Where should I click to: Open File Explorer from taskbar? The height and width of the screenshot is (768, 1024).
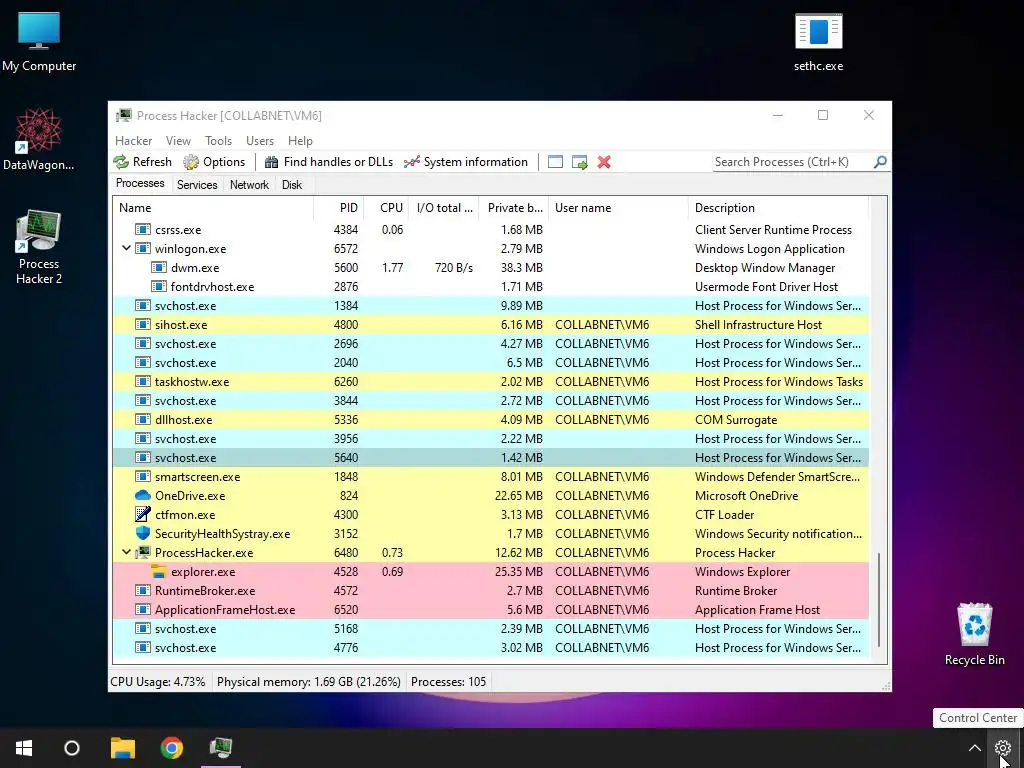point(123,748)
